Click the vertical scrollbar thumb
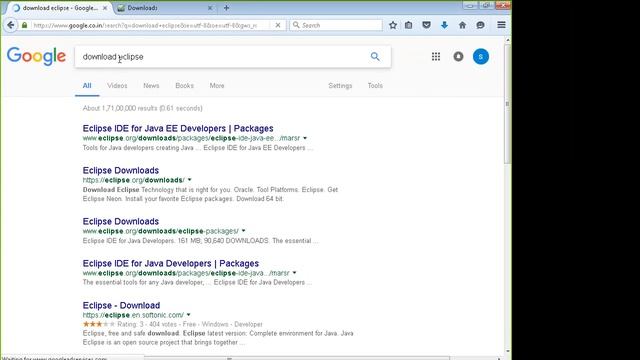The width and height of the screenshot is (640, 360). pos(507,104)
